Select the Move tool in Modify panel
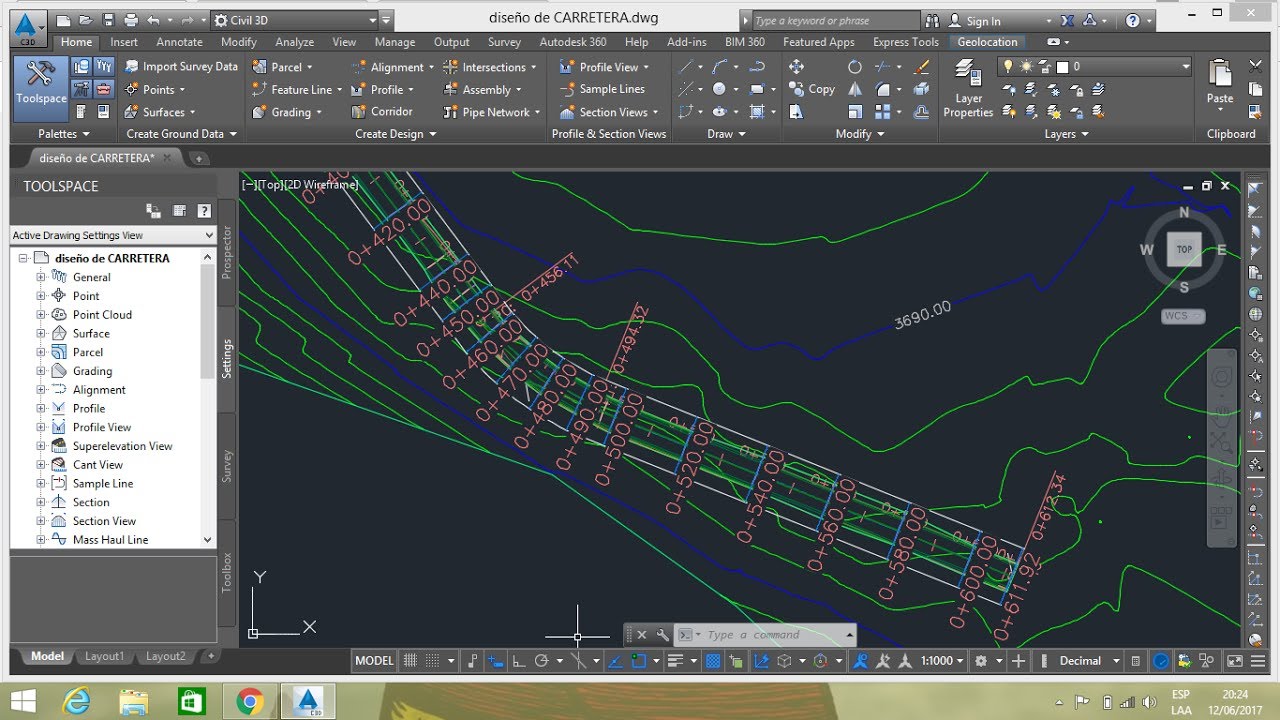 coord(796,67)
